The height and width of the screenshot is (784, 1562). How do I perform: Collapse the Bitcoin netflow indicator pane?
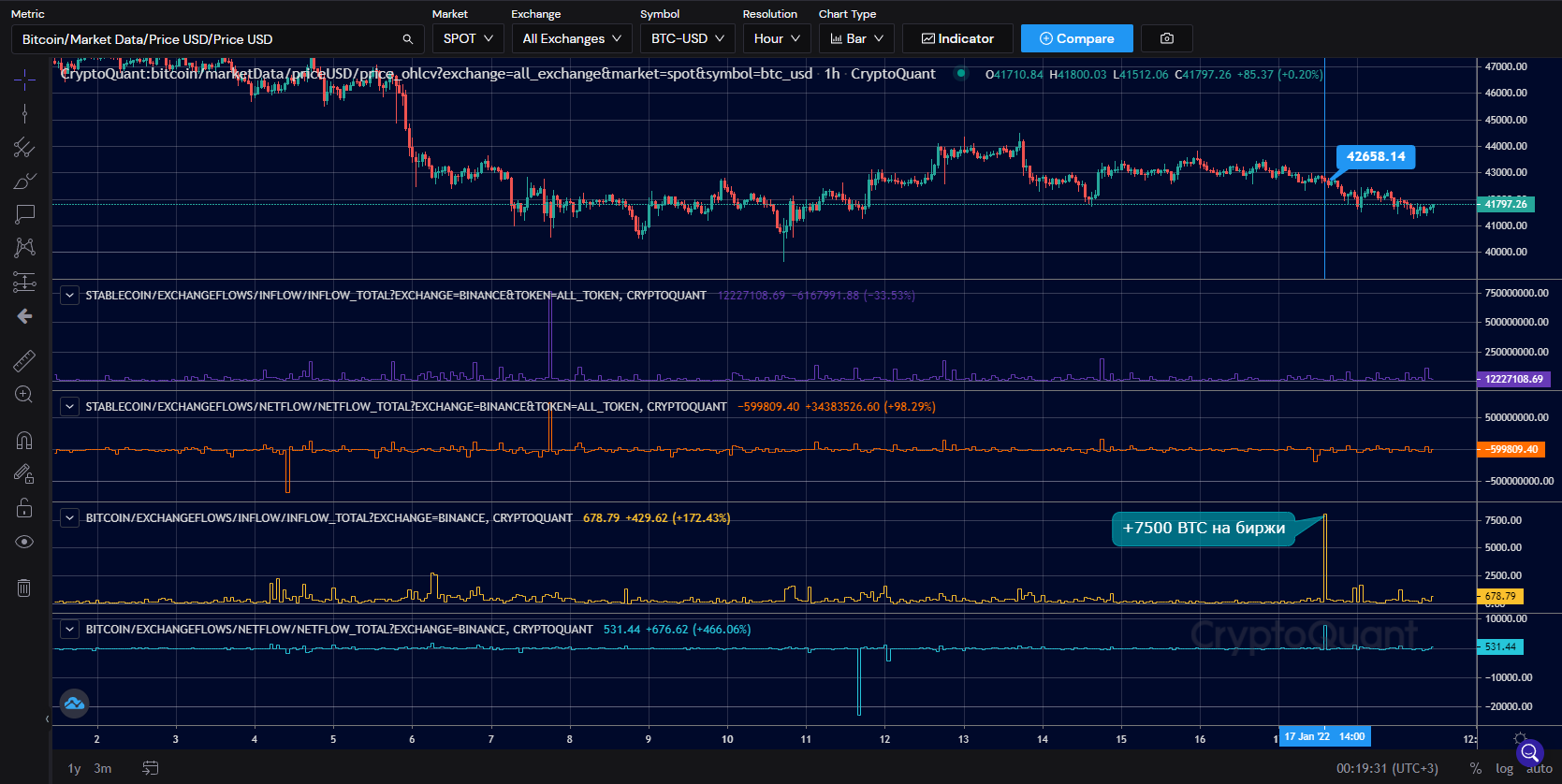click(x=69, y=630)
